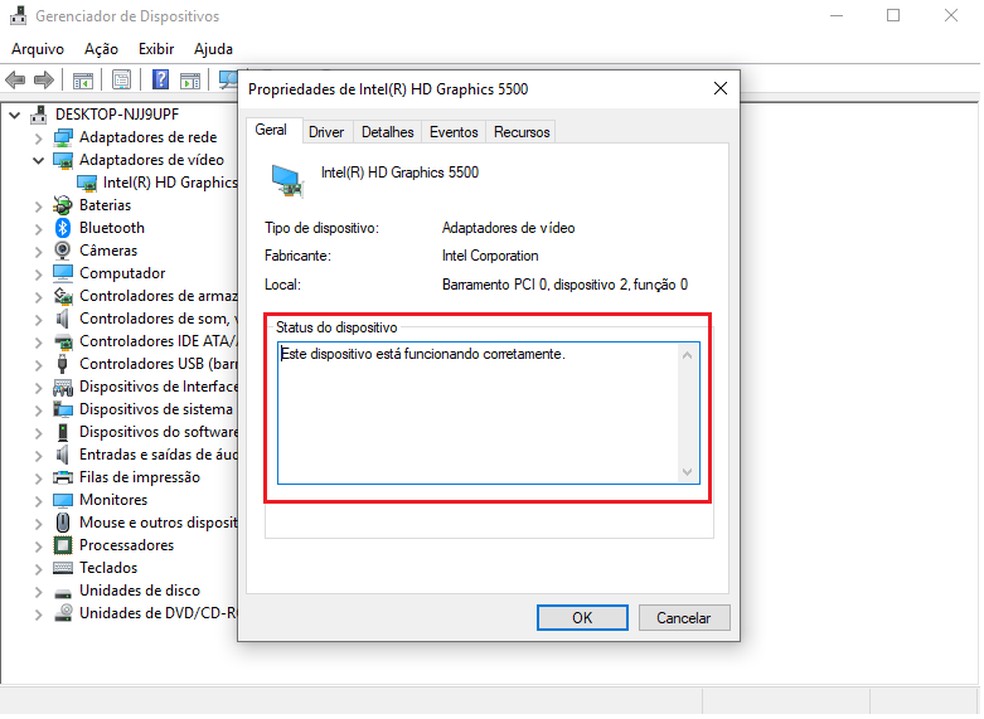Toggle the console tree toolbar icon
Screen dimensions: 984x719
tap(83, 80)
